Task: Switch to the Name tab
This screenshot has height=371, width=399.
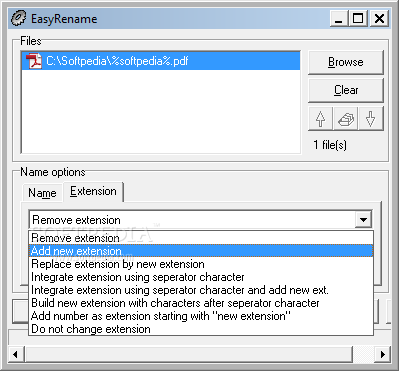Action: tap(42, 193)
